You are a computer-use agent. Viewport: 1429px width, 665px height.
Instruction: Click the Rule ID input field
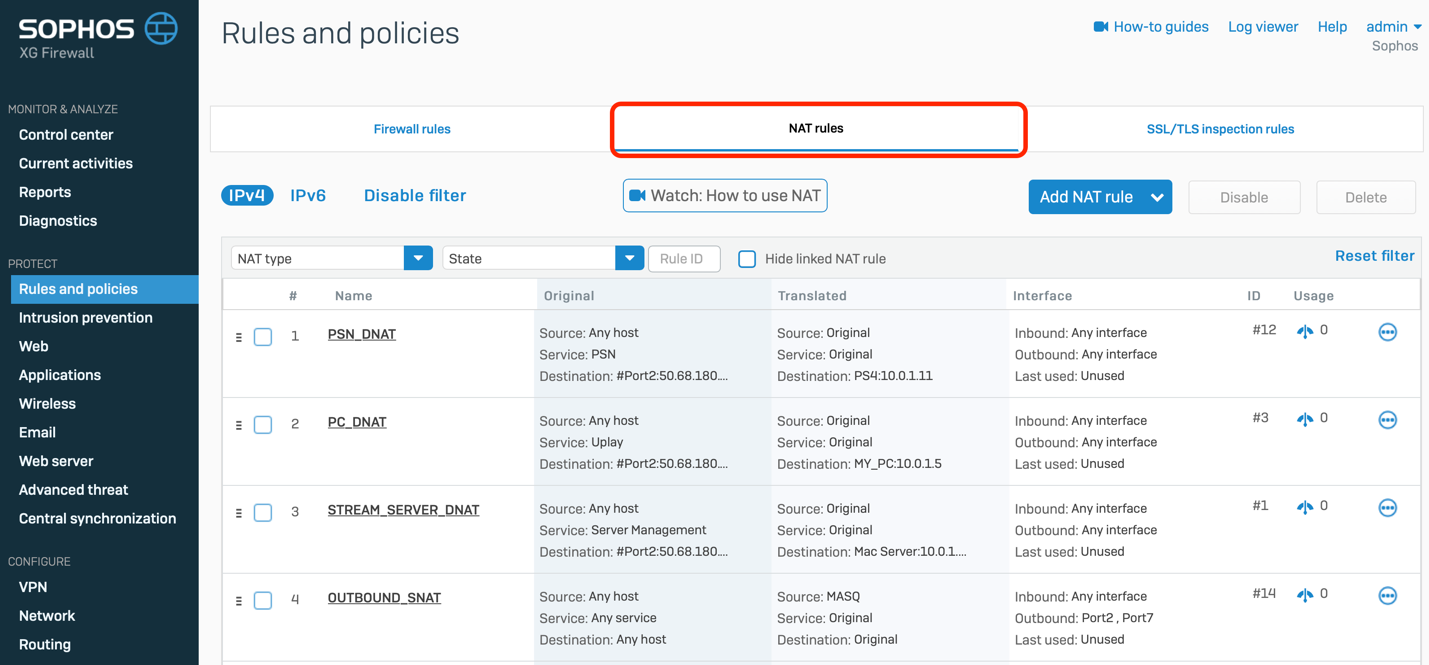click(684, 259)
